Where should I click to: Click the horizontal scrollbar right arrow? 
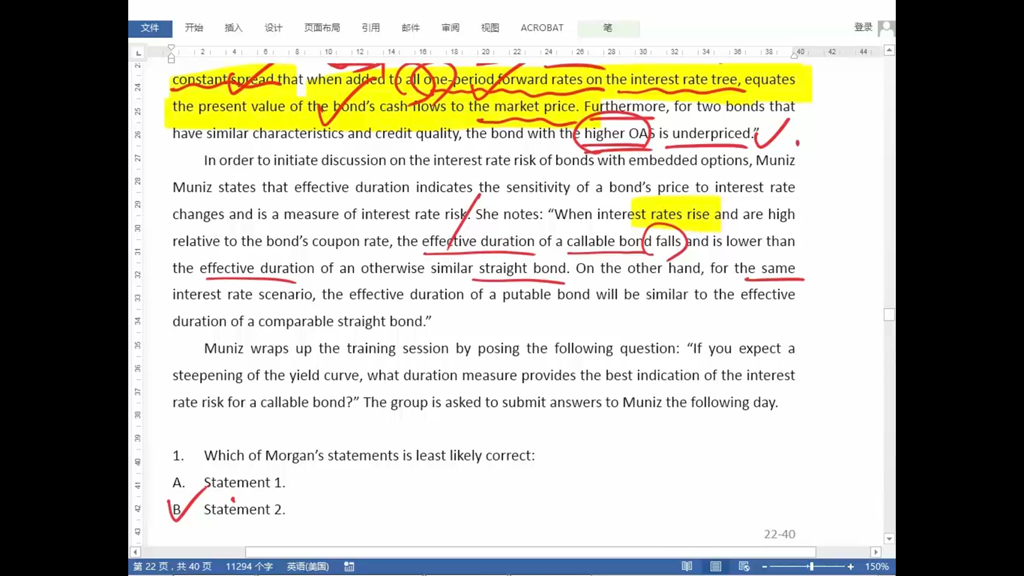pos(876,552)
